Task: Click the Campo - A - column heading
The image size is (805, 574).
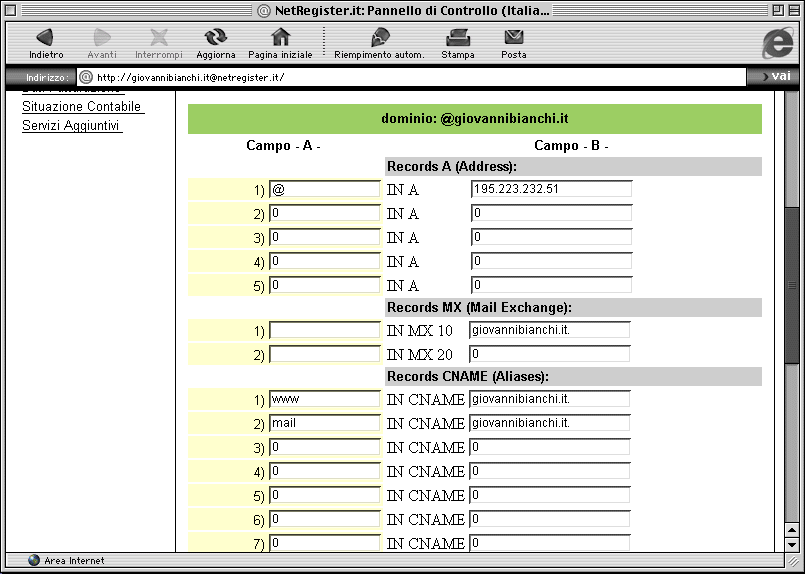Action: [283, 146]
